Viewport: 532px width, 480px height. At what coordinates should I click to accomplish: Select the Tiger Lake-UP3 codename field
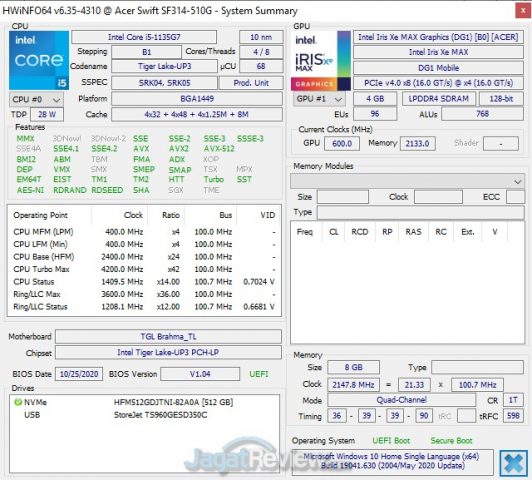[x=164, y=66]
